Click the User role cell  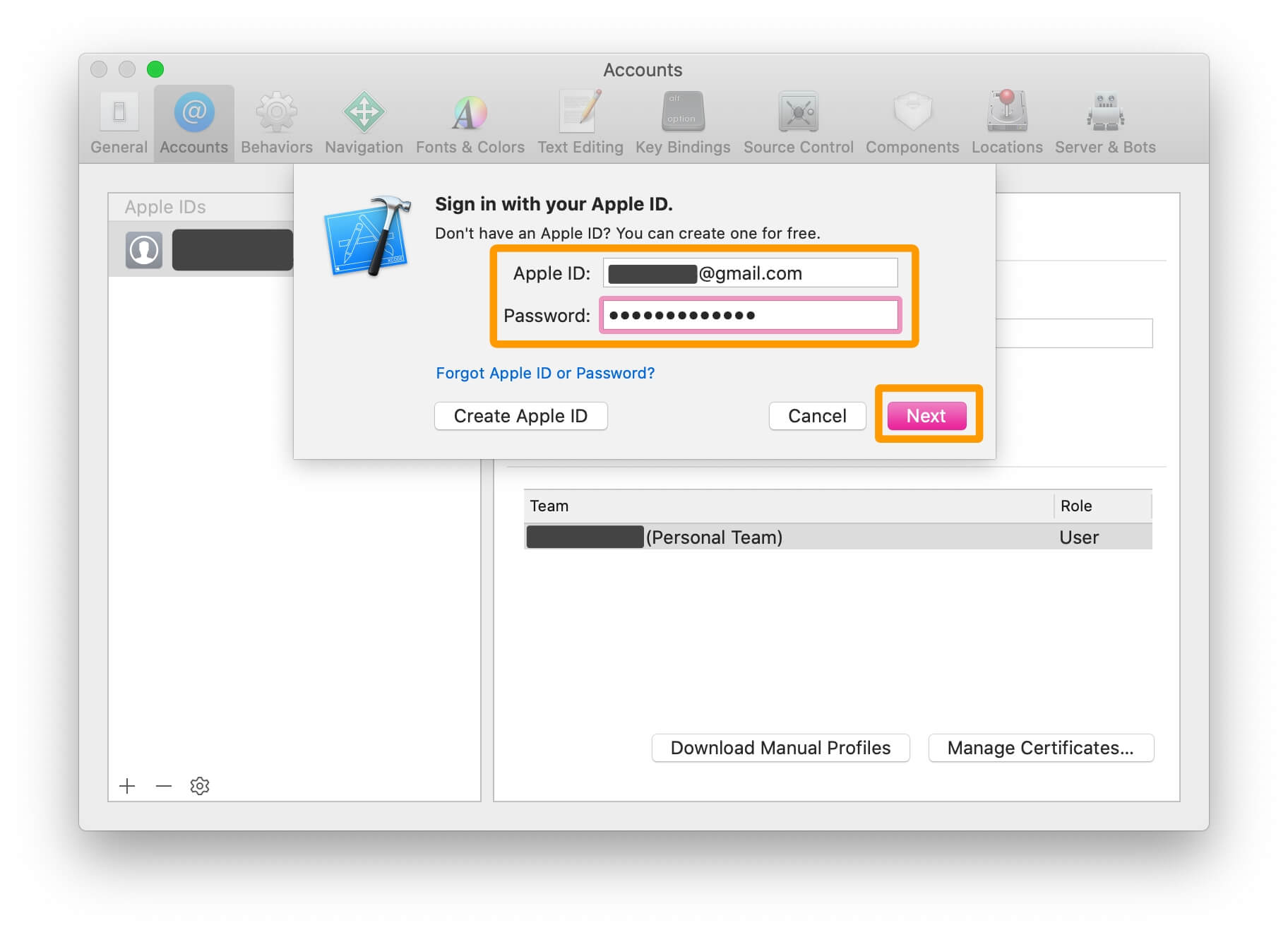[1079, 537]
